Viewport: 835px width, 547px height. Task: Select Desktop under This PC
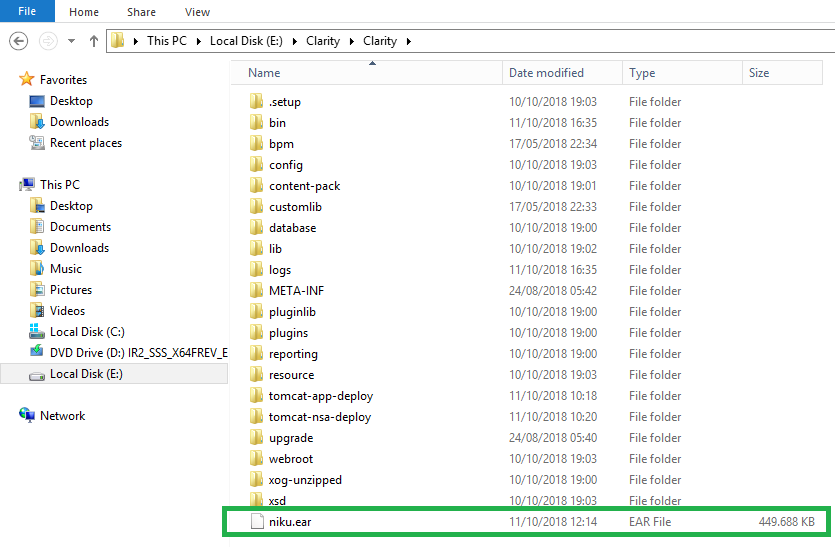pyautogui.click(x=71, y=206)
